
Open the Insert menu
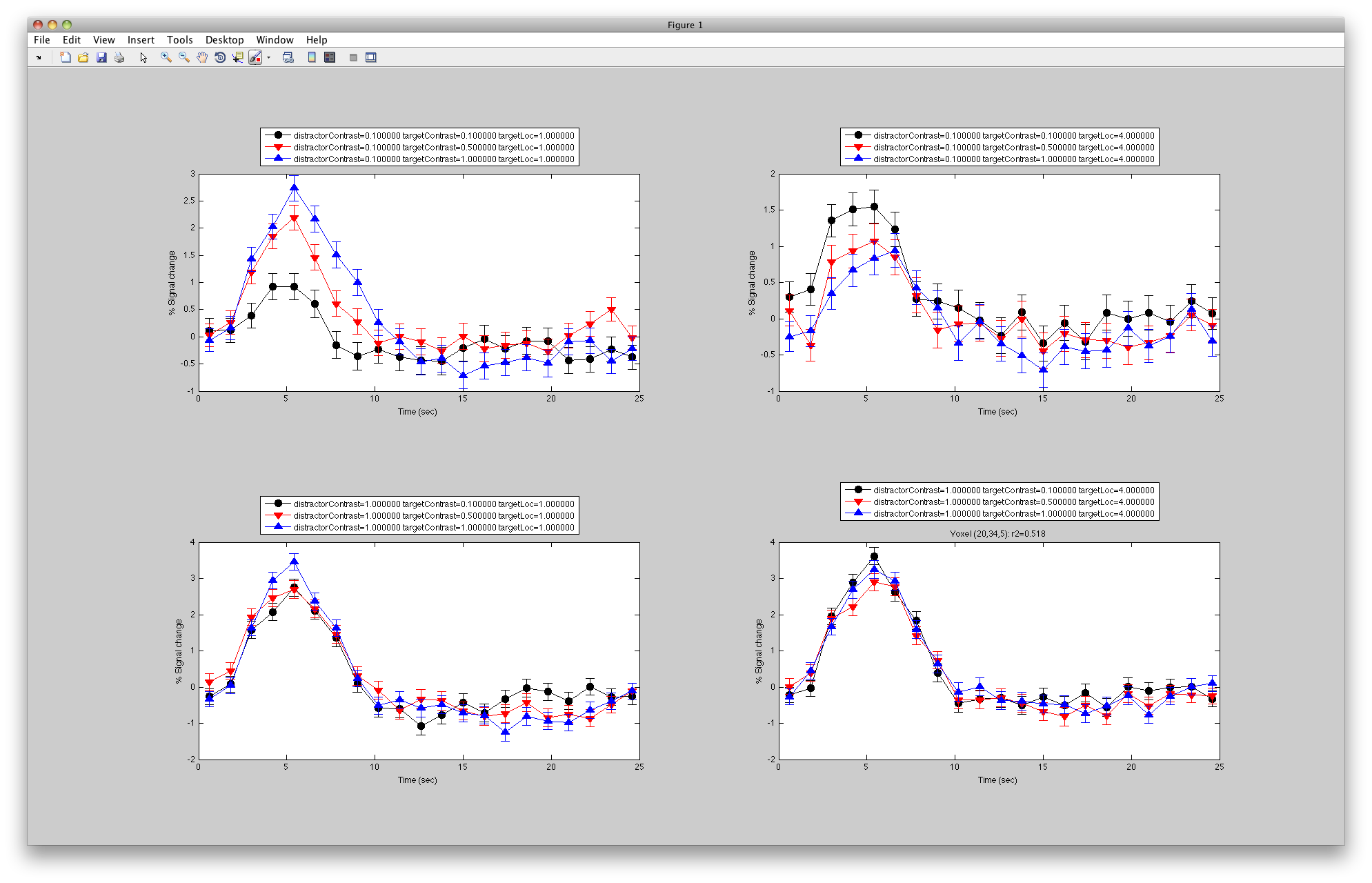pyautogui.click(x=141, y=40)
